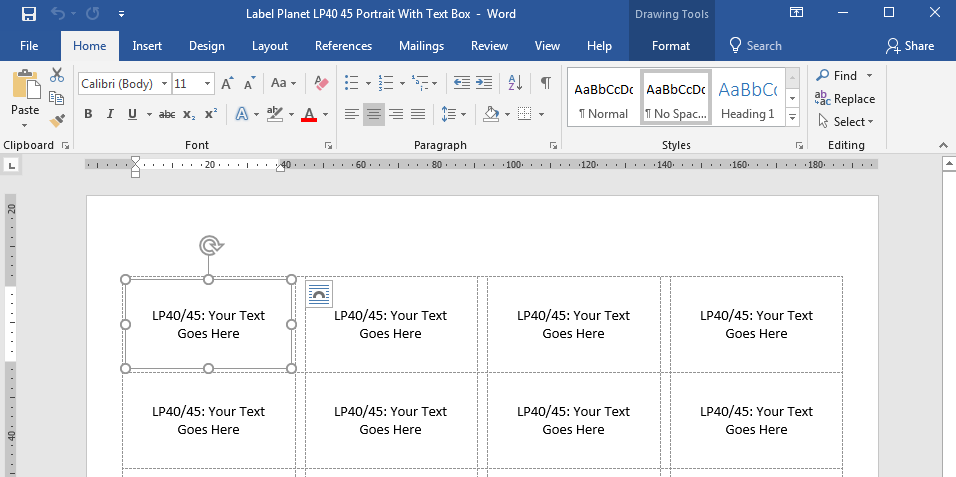The width and height of the screenshot is (956, 477).
Task: Open the font size dropdown
Action: click(x=207, y=84)
